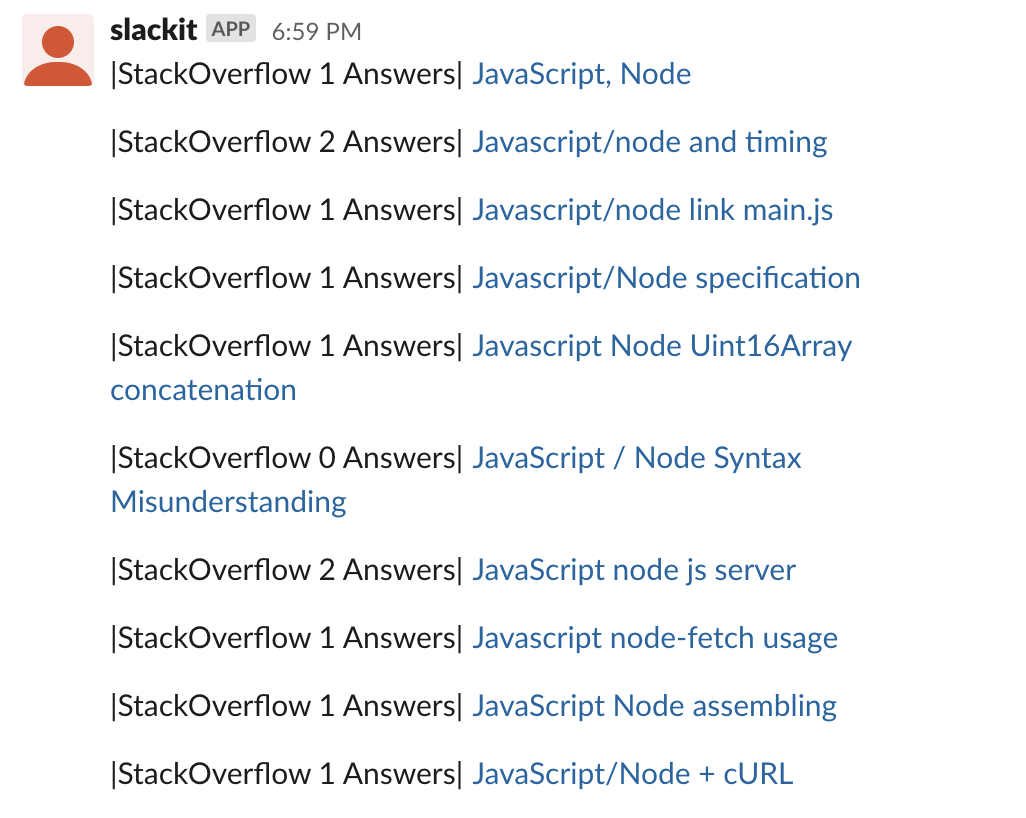
Task: Click the "StackOverflow 0 Answers" text
Action: pos(286,458)
